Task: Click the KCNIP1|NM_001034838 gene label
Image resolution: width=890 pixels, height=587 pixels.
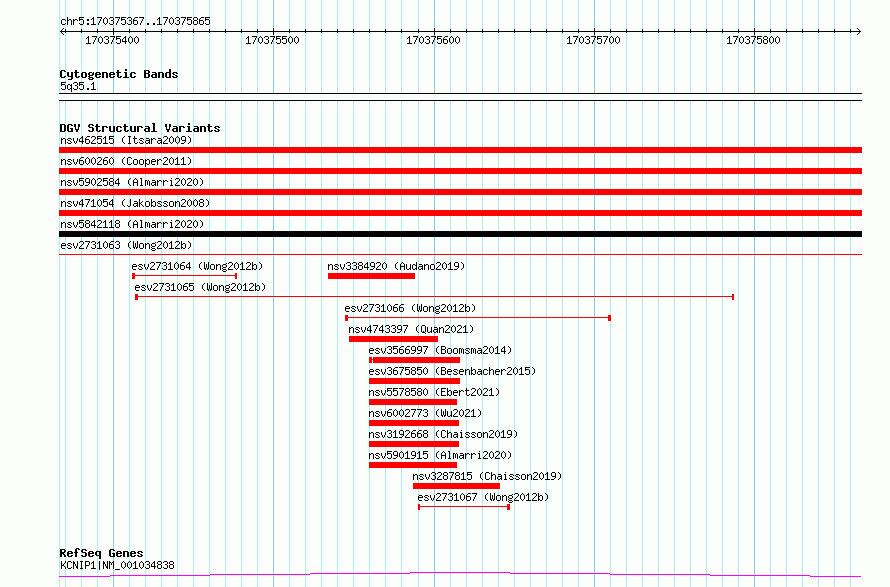Action: pos(117,565)
